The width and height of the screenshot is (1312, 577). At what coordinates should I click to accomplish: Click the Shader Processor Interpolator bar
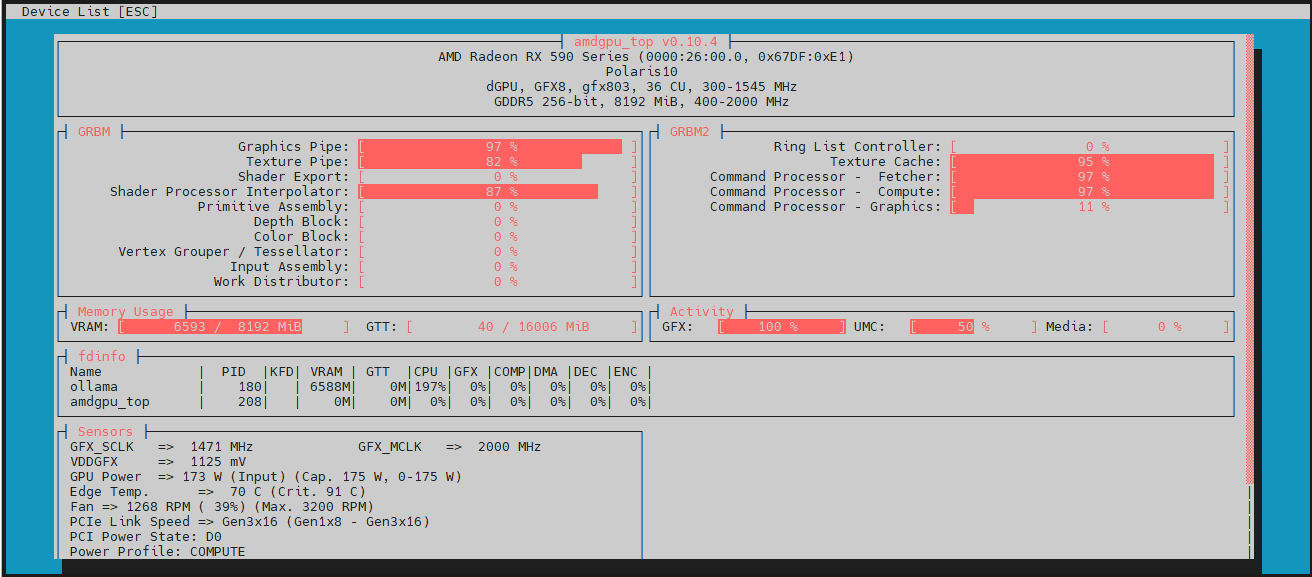(480, 192)
